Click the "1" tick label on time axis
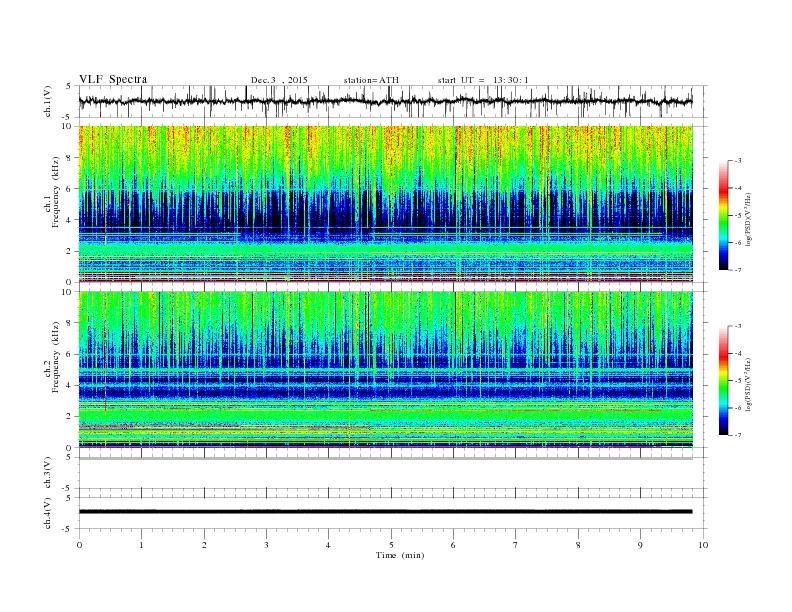The image size is (792, 612). [x=141, y=545]
